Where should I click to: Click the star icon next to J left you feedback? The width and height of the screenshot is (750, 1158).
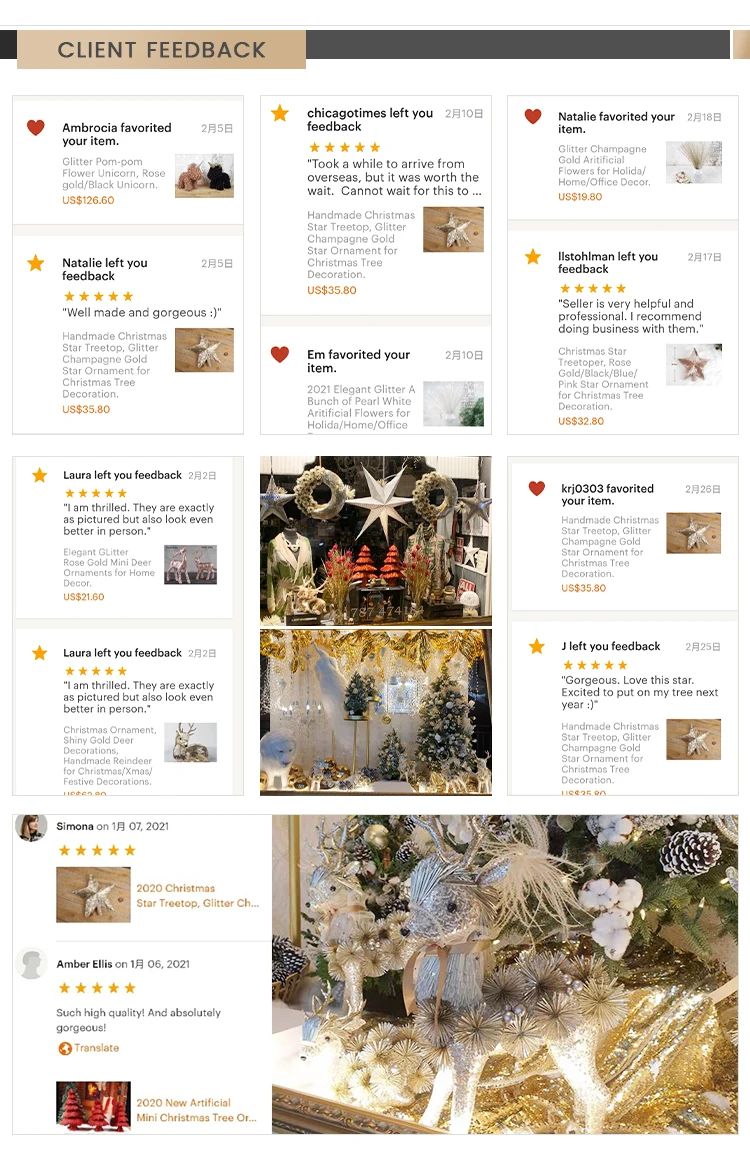click(537, 646)
